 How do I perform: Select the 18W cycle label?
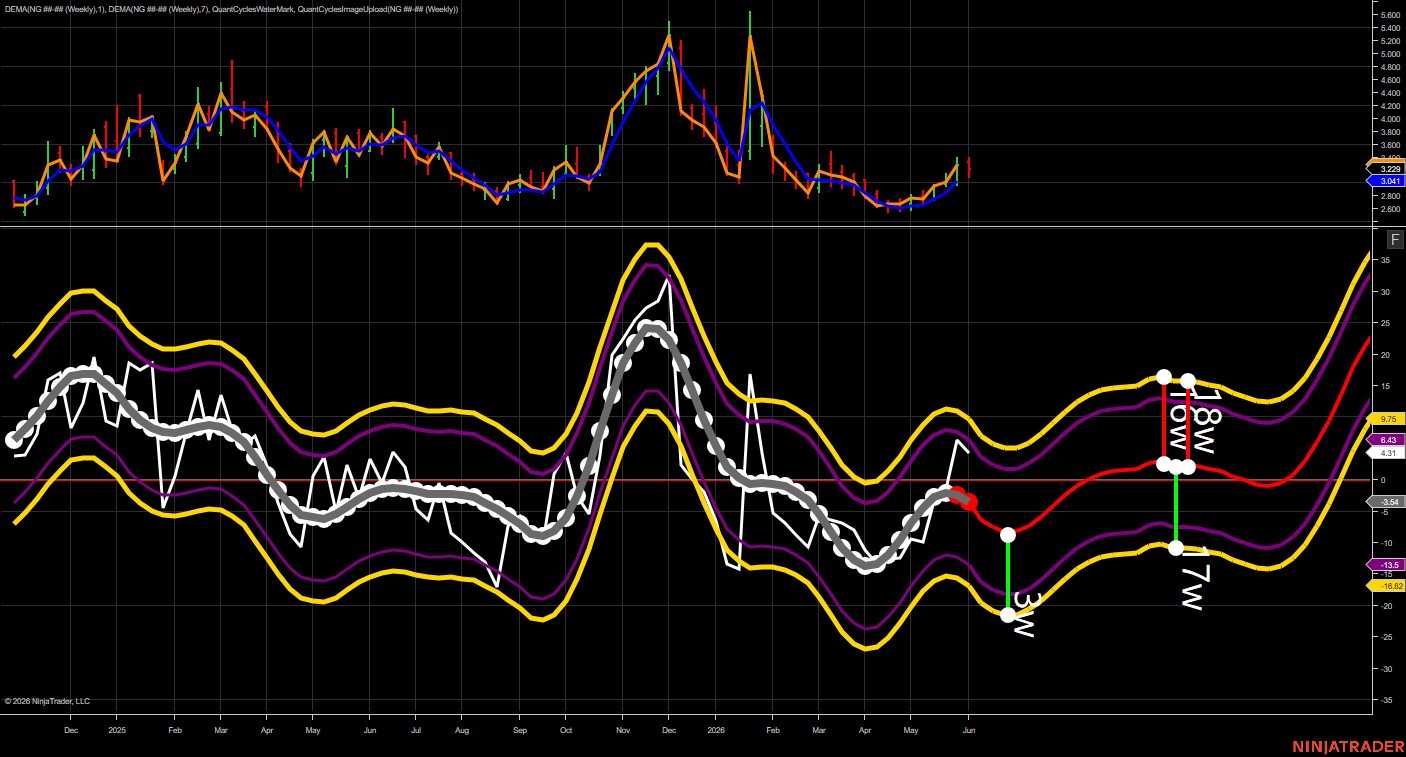click(1207, 421)
